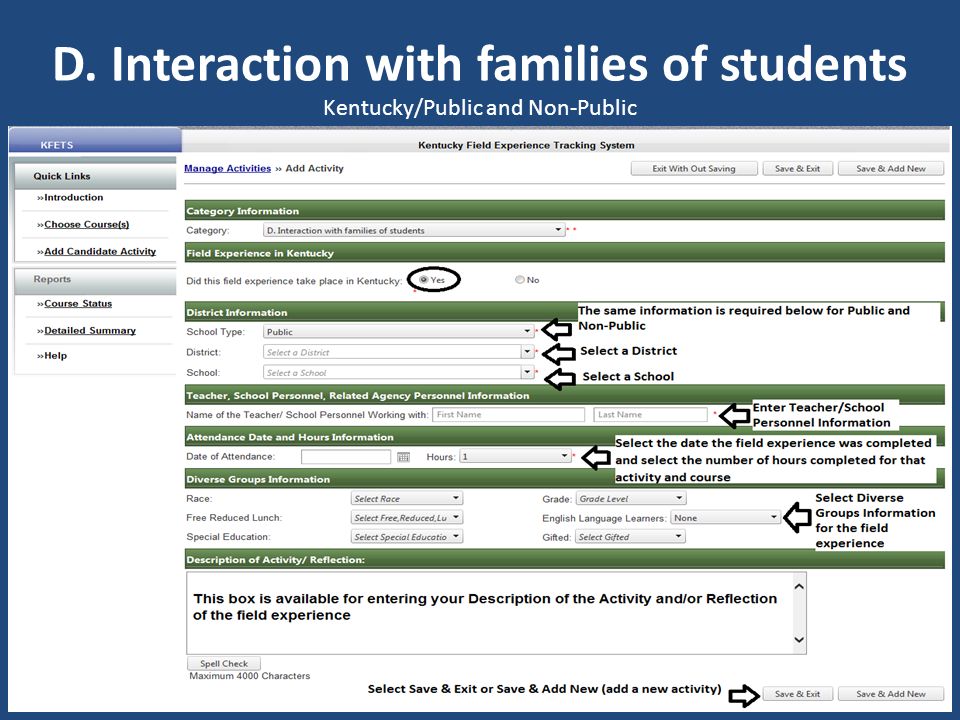Click the Spell Check button

pos(224,663)
